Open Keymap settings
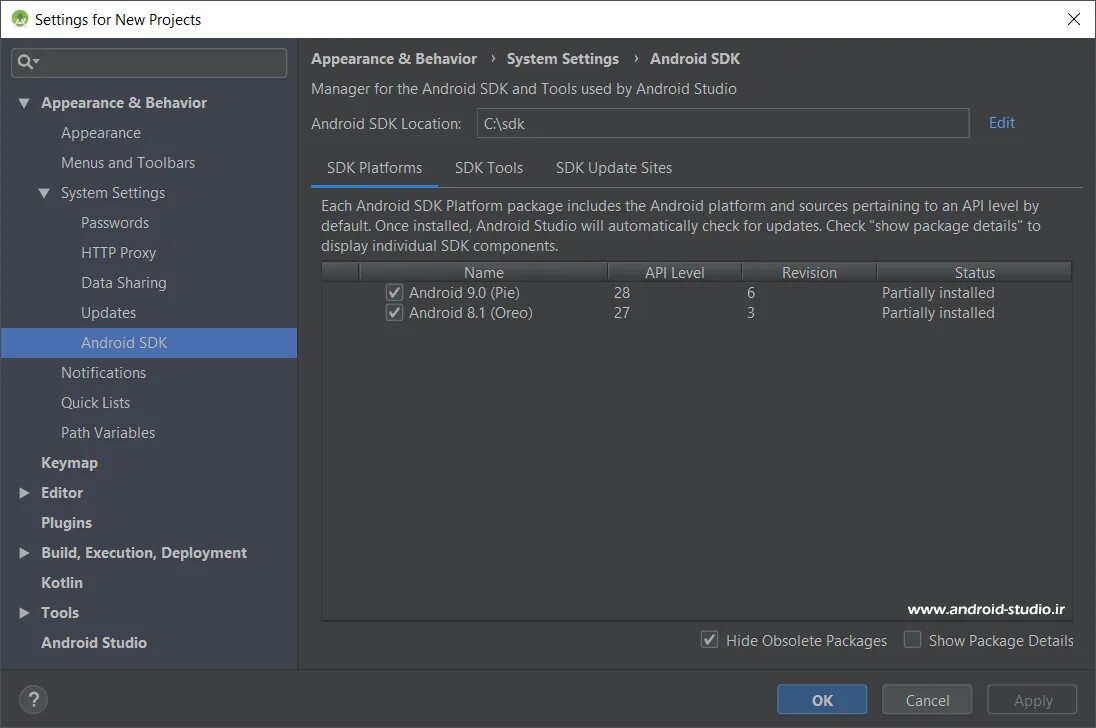1096x728 pixels. (x=69, y=463)
